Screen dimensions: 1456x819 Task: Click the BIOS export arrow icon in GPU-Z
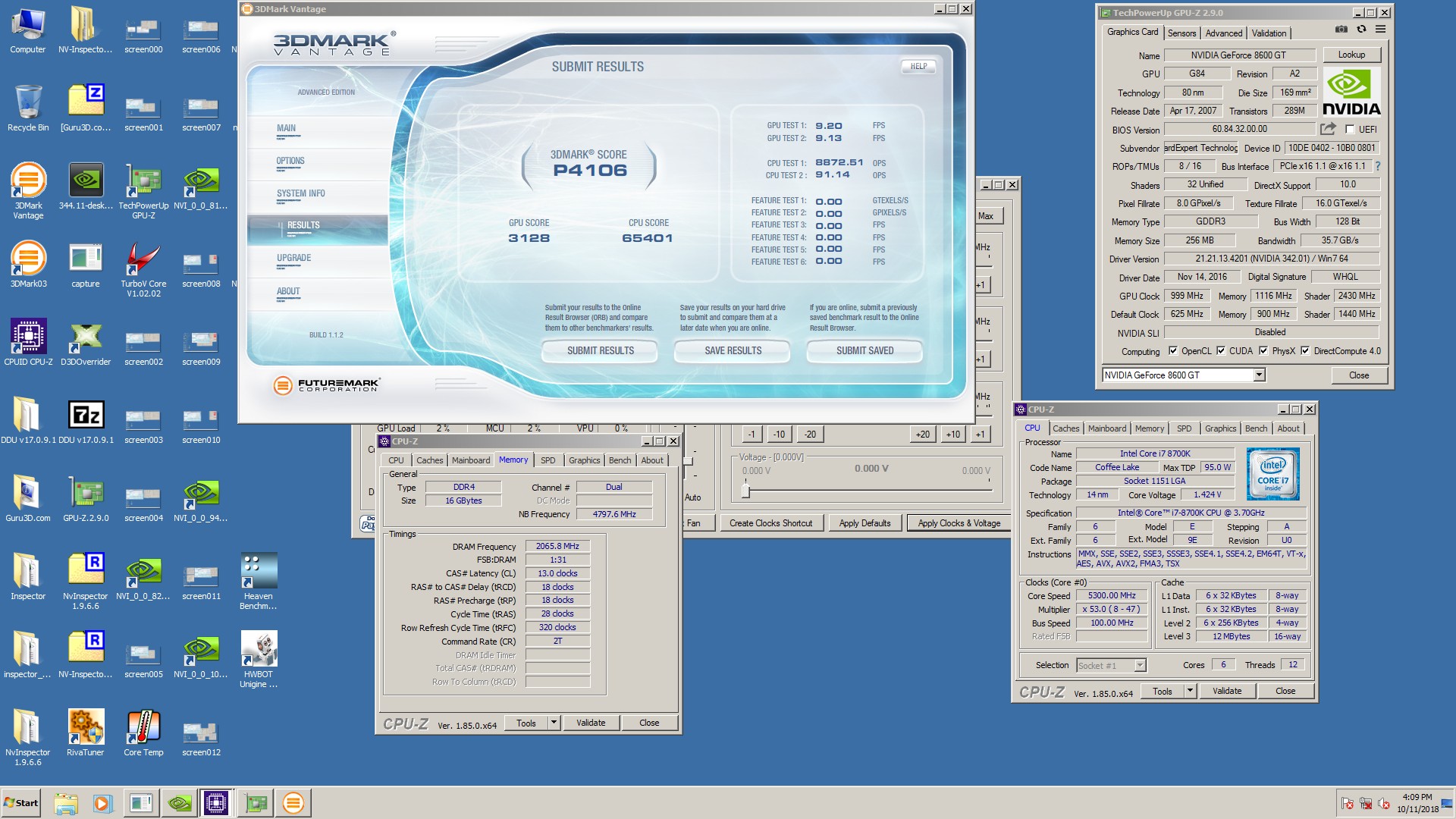pos(1328,129)
